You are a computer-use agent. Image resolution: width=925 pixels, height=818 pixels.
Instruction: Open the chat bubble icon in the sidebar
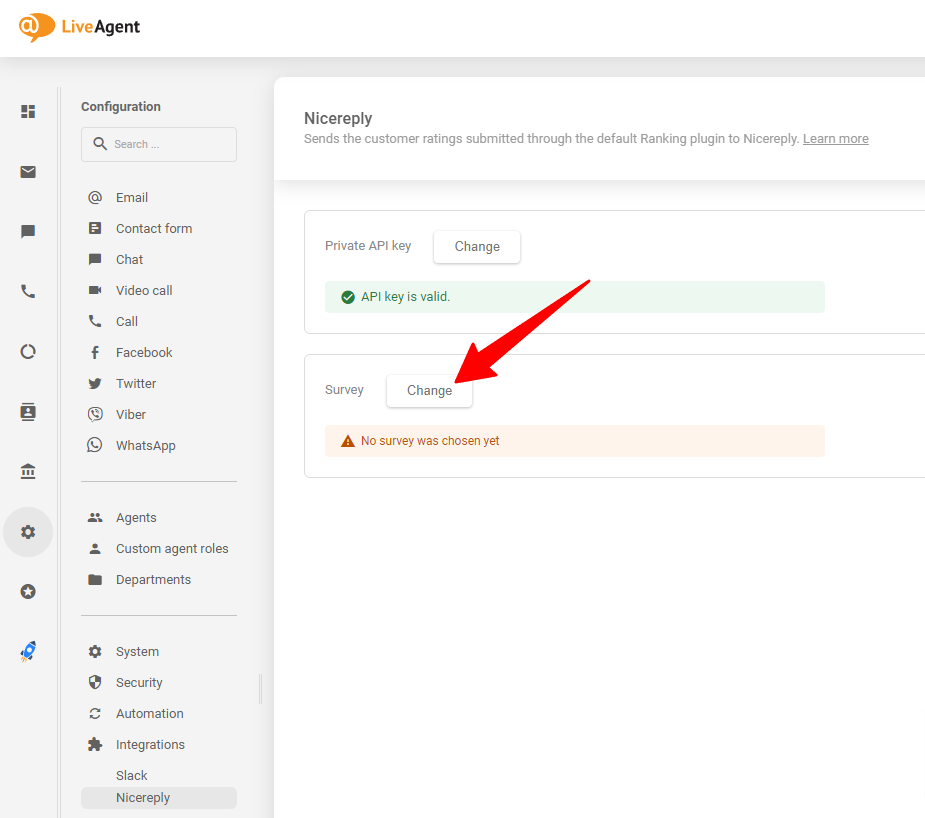(x=27, y=231)
